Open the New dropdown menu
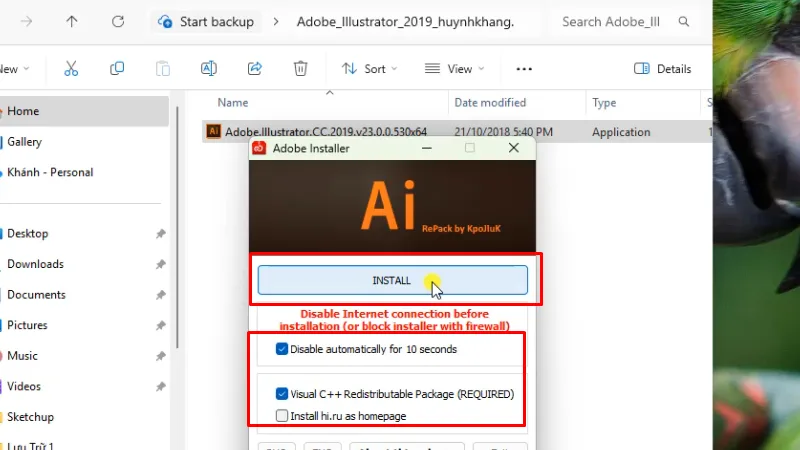Screen dimensions: 800x450 click(x=14, y=69)
